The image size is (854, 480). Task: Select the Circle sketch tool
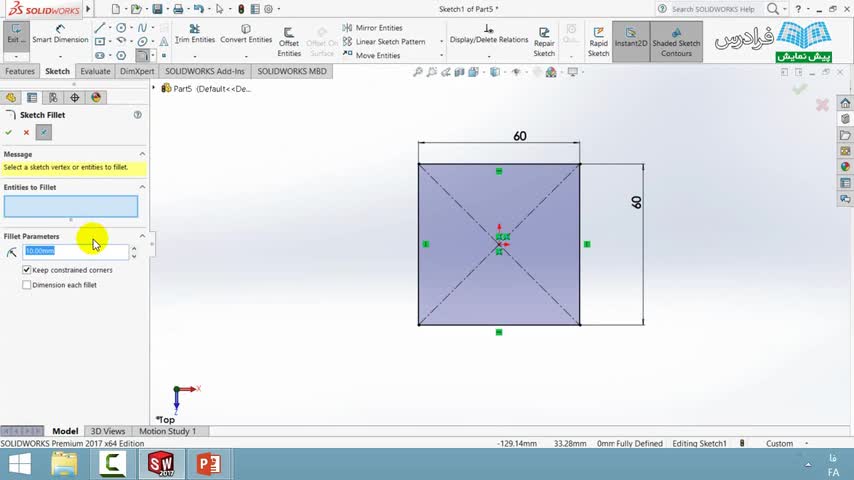click(x=121, y=28)
